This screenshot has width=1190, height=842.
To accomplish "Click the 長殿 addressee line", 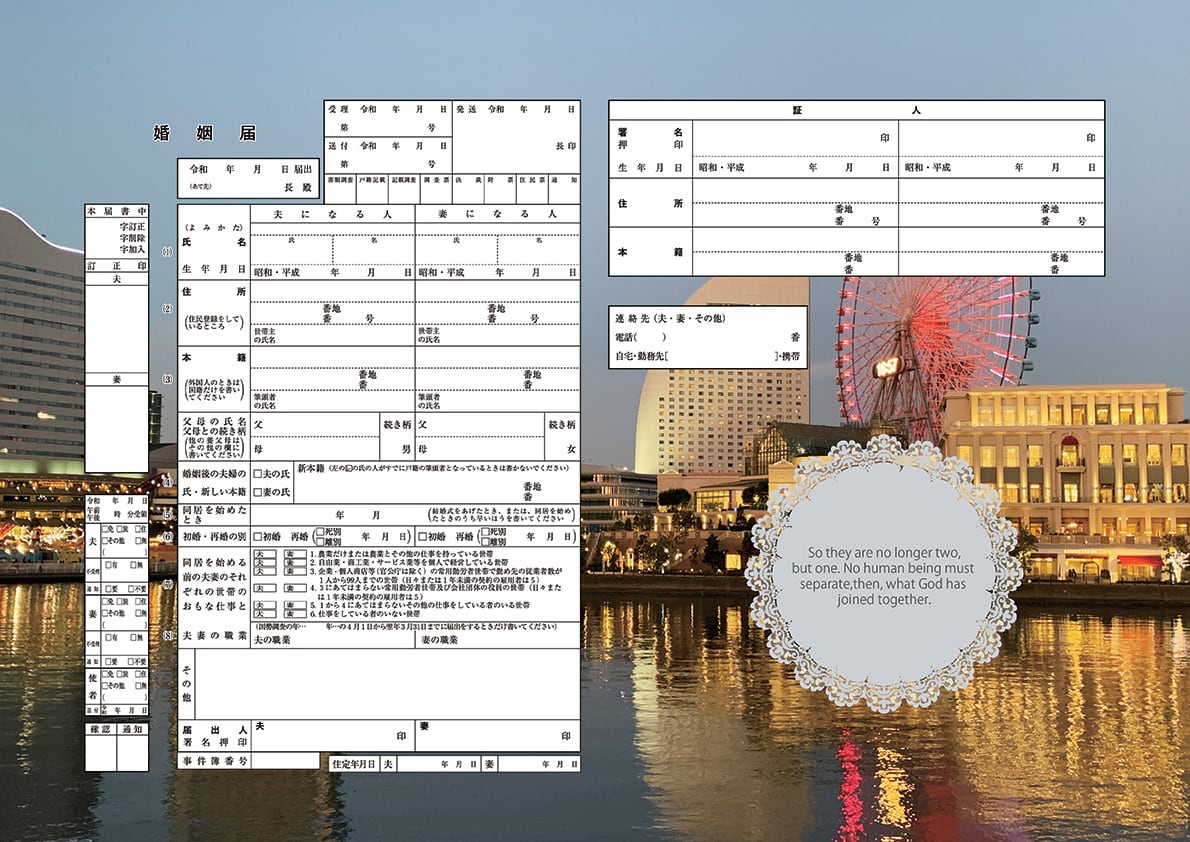I will [248, 187].
